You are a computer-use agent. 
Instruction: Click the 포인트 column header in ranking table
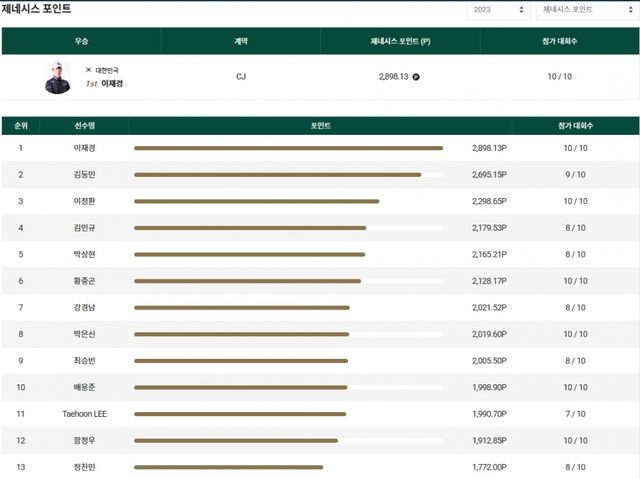coord(320,126)
